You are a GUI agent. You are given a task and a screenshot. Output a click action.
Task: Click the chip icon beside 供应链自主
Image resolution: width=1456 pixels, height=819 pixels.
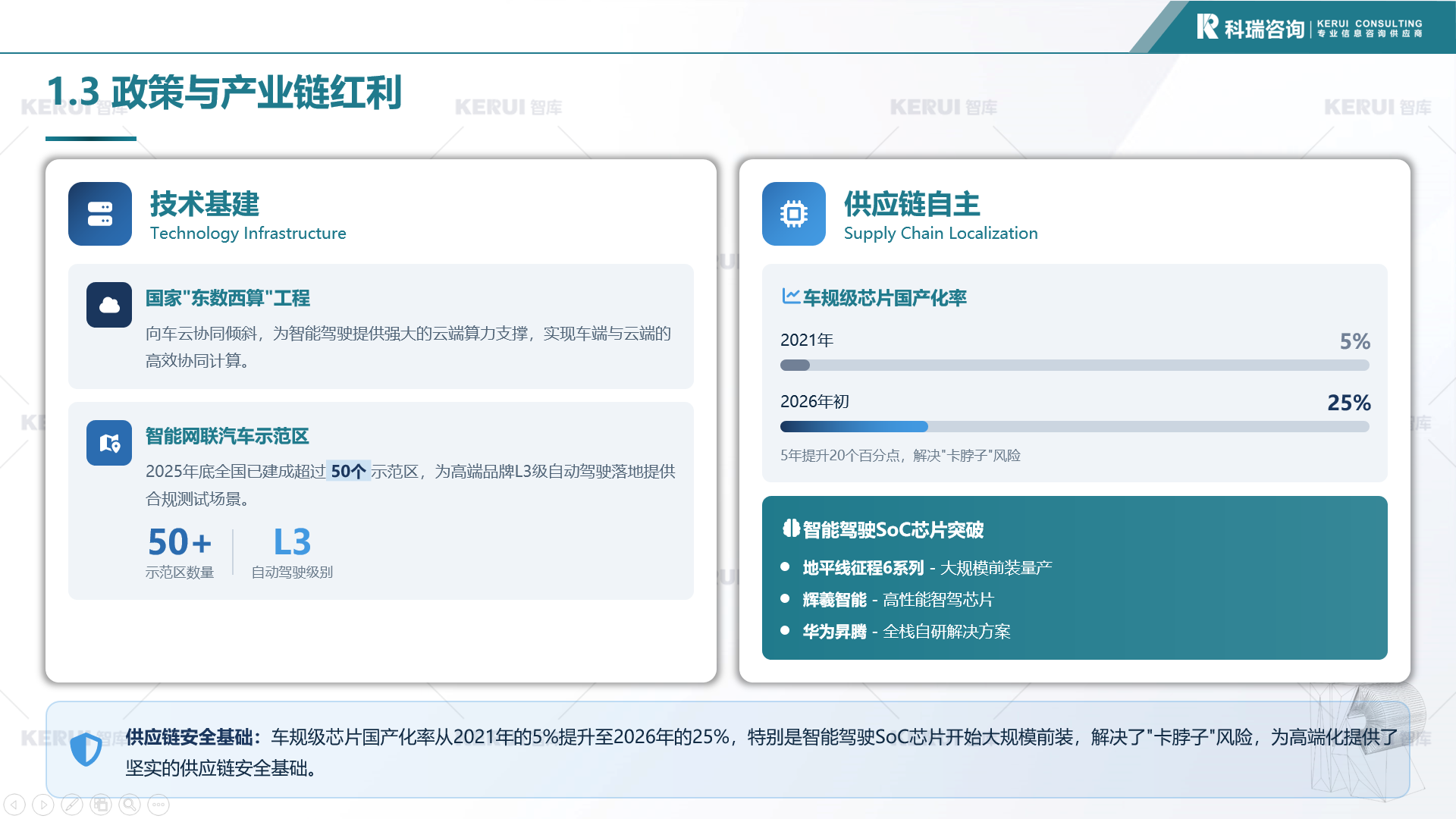[793, 214]
